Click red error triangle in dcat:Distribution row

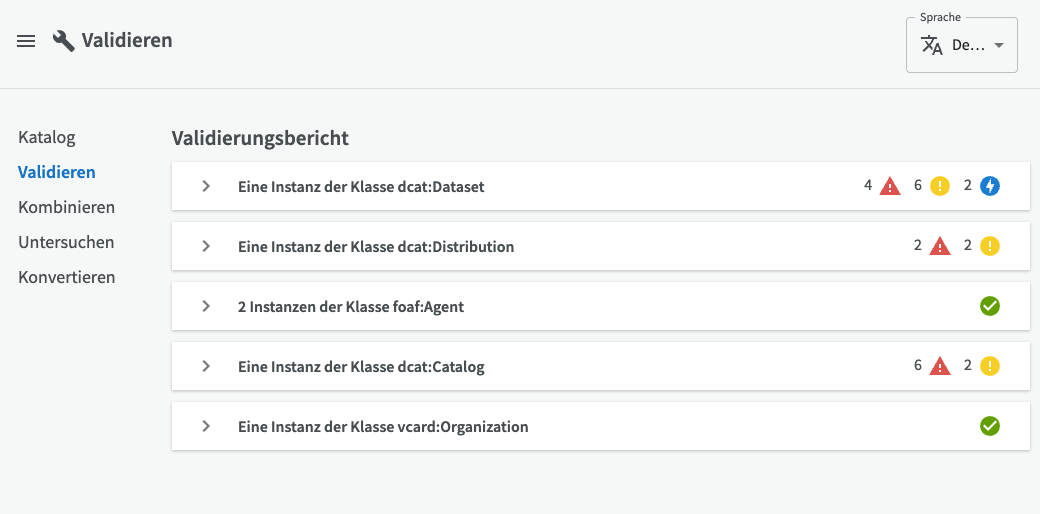pos(940,246)
